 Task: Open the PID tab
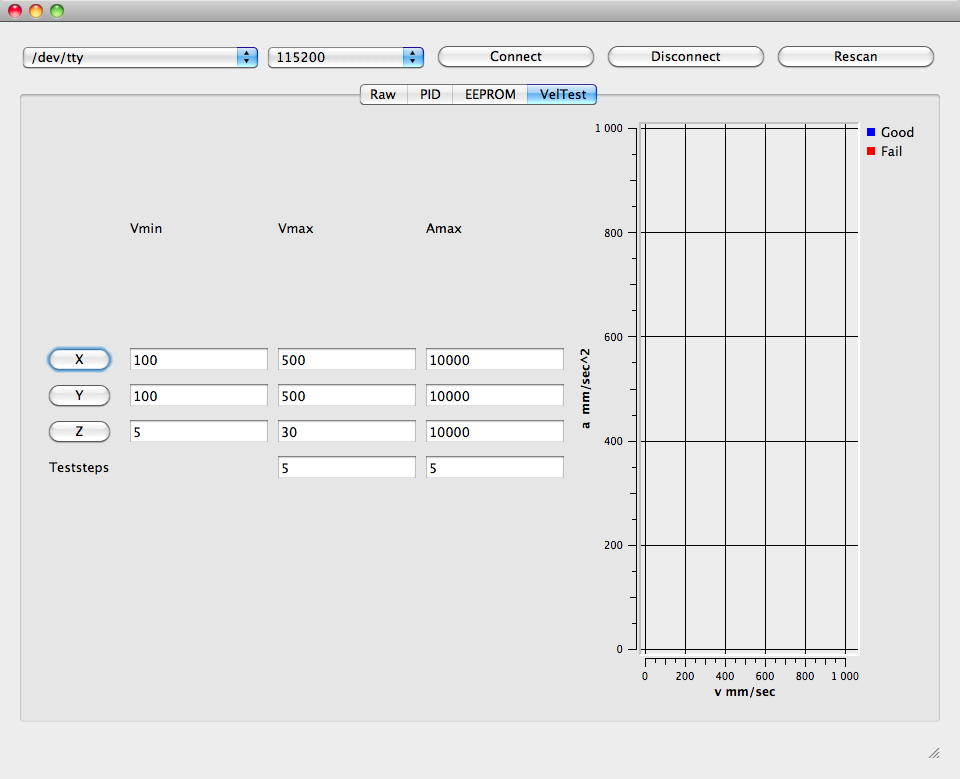(430, 95)
